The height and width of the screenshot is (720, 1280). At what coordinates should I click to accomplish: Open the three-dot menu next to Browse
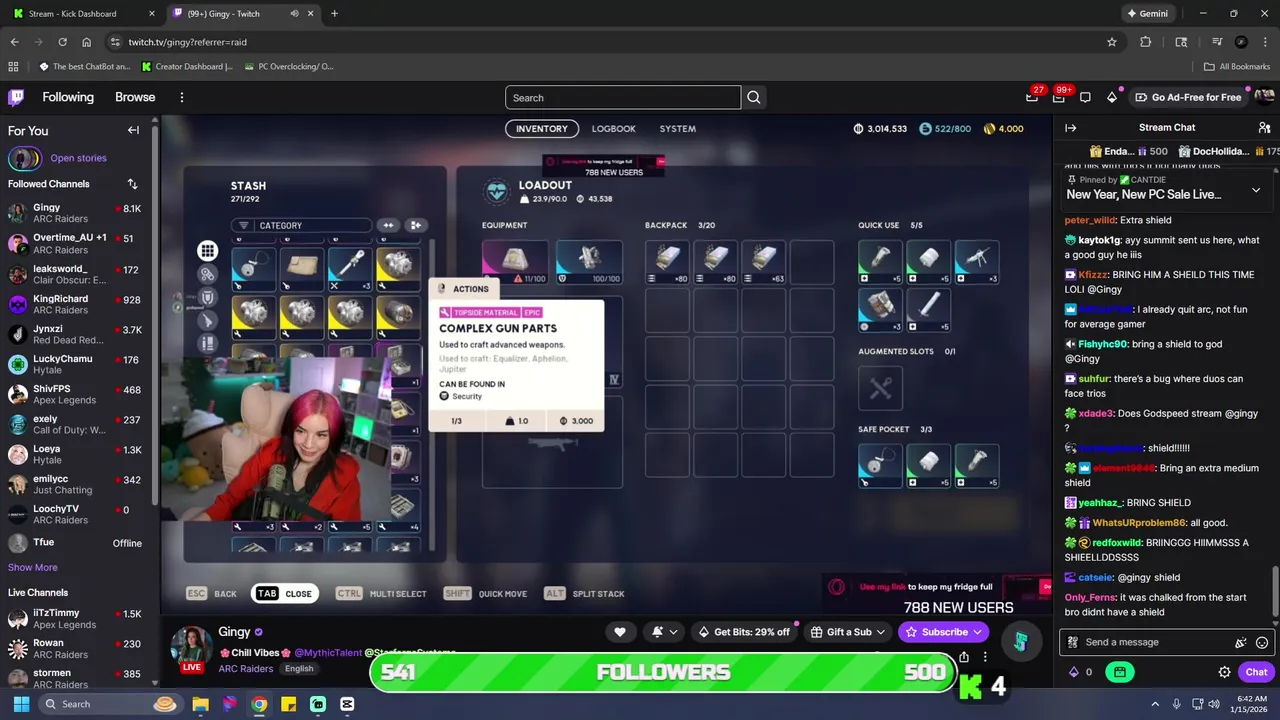coord(181,97)
